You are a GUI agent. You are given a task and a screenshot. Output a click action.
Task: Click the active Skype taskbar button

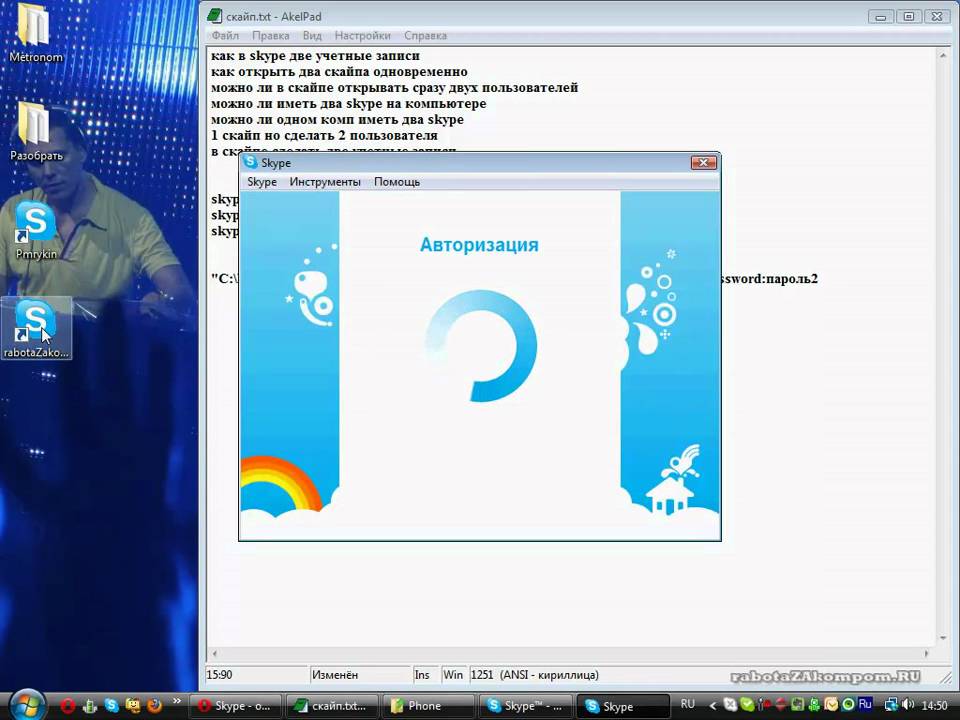(x=621, y=706)
